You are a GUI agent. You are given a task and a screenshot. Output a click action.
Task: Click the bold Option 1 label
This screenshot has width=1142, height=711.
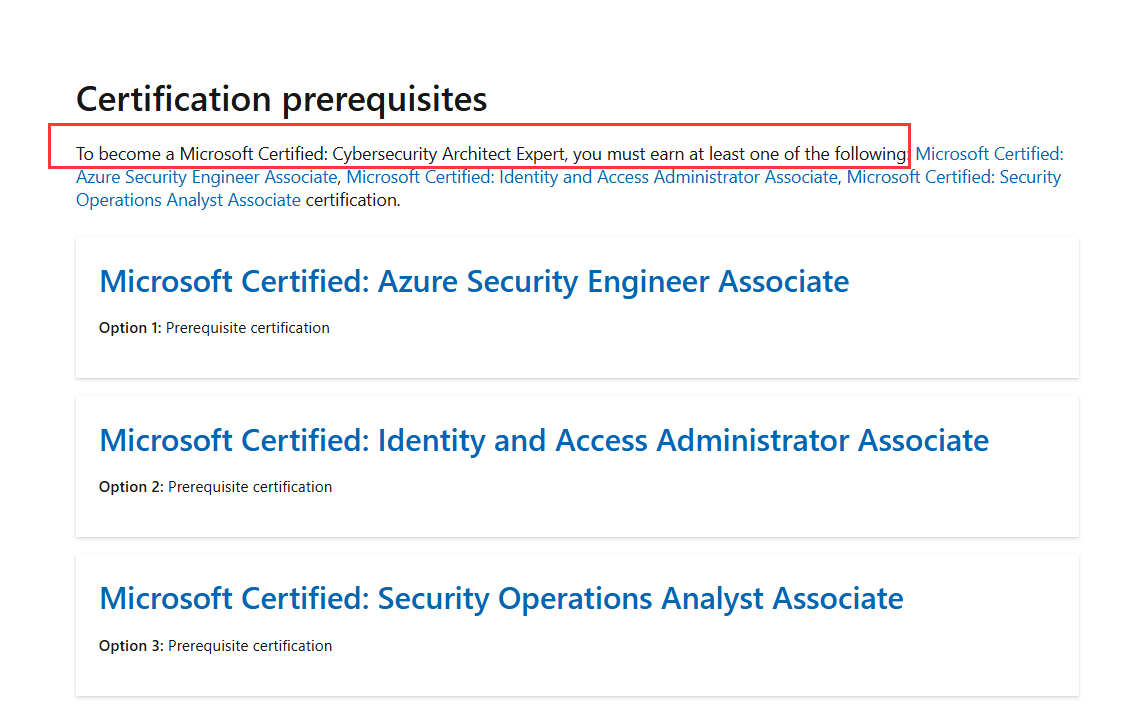coord(130,328)
